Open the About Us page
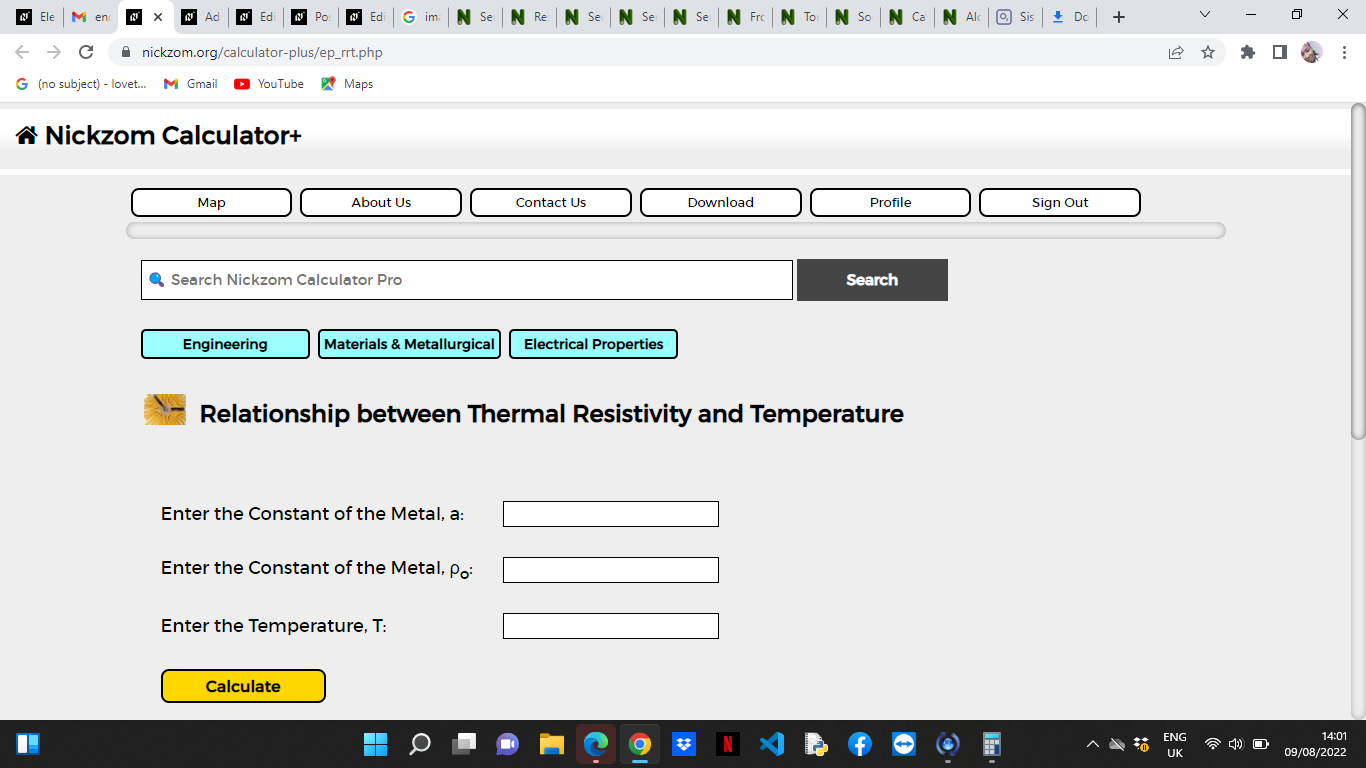Screen dimensions: 1366x768 coord(381,202)
